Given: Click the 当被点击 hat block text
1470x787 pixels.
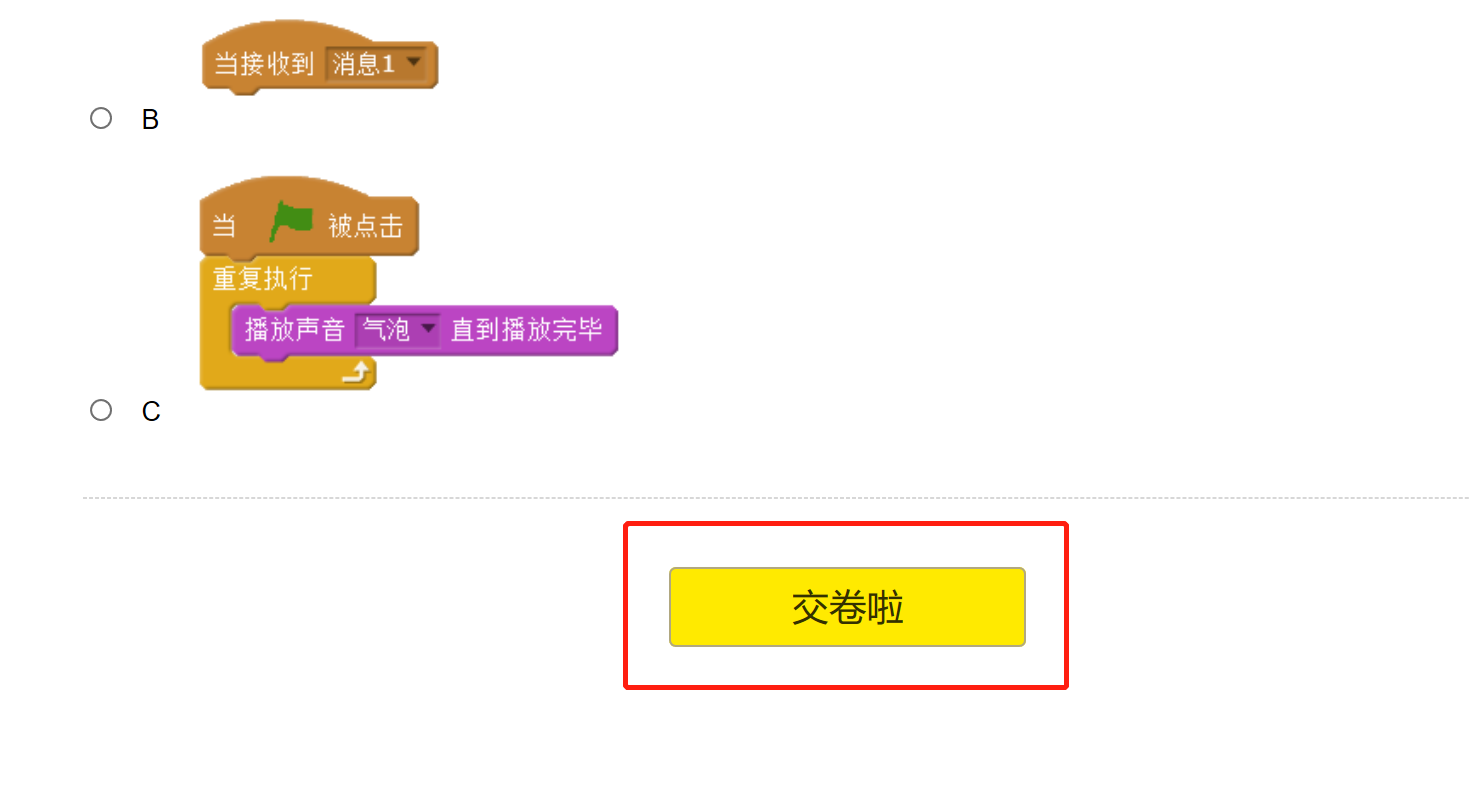Looking at the screenshot, I should pyautogui.click(x=309, y=226).
